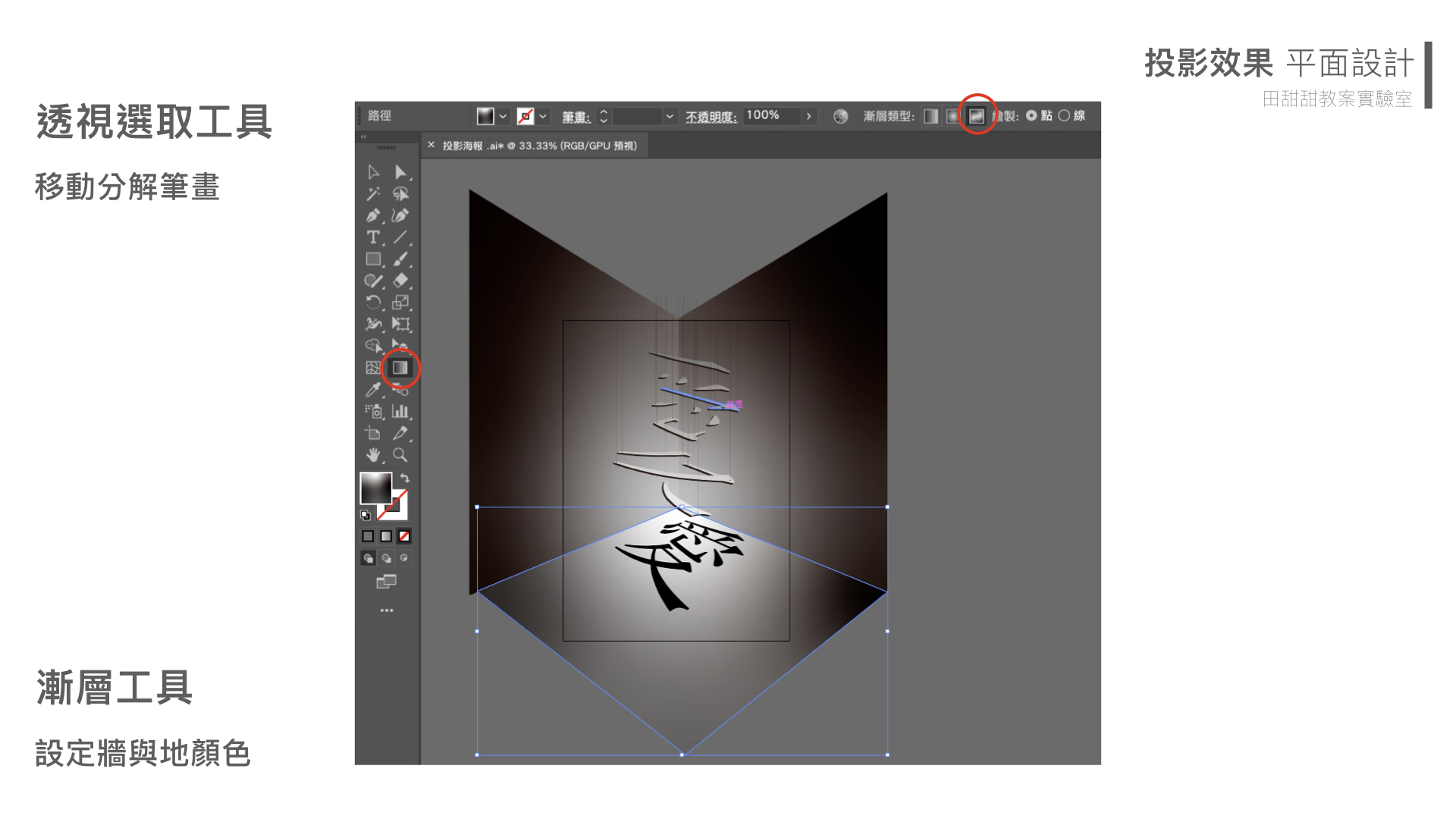Open the stroke color dropdown arrow
This screenshot has height=819, width=1456.
[x=543, y=116]
